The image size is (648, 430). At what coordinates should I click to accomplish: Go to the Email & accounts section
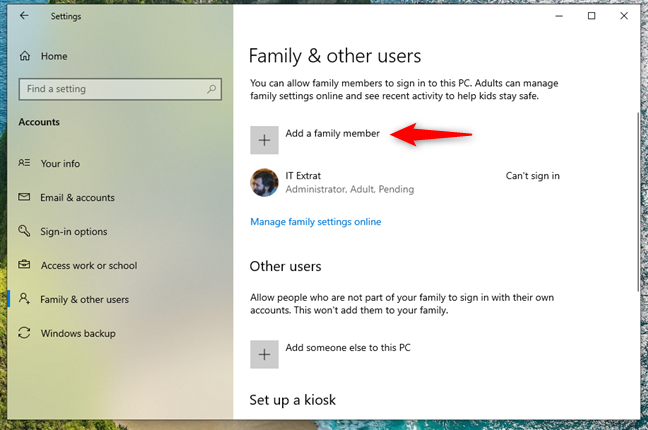pos(77,198)
